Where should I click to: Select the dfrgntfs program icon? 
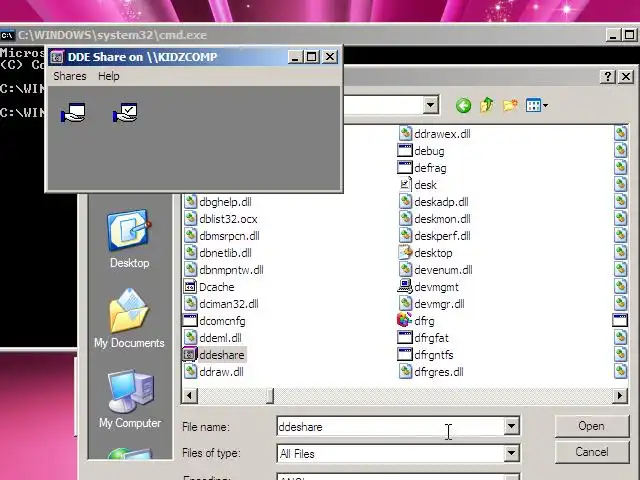pos(404,355)
